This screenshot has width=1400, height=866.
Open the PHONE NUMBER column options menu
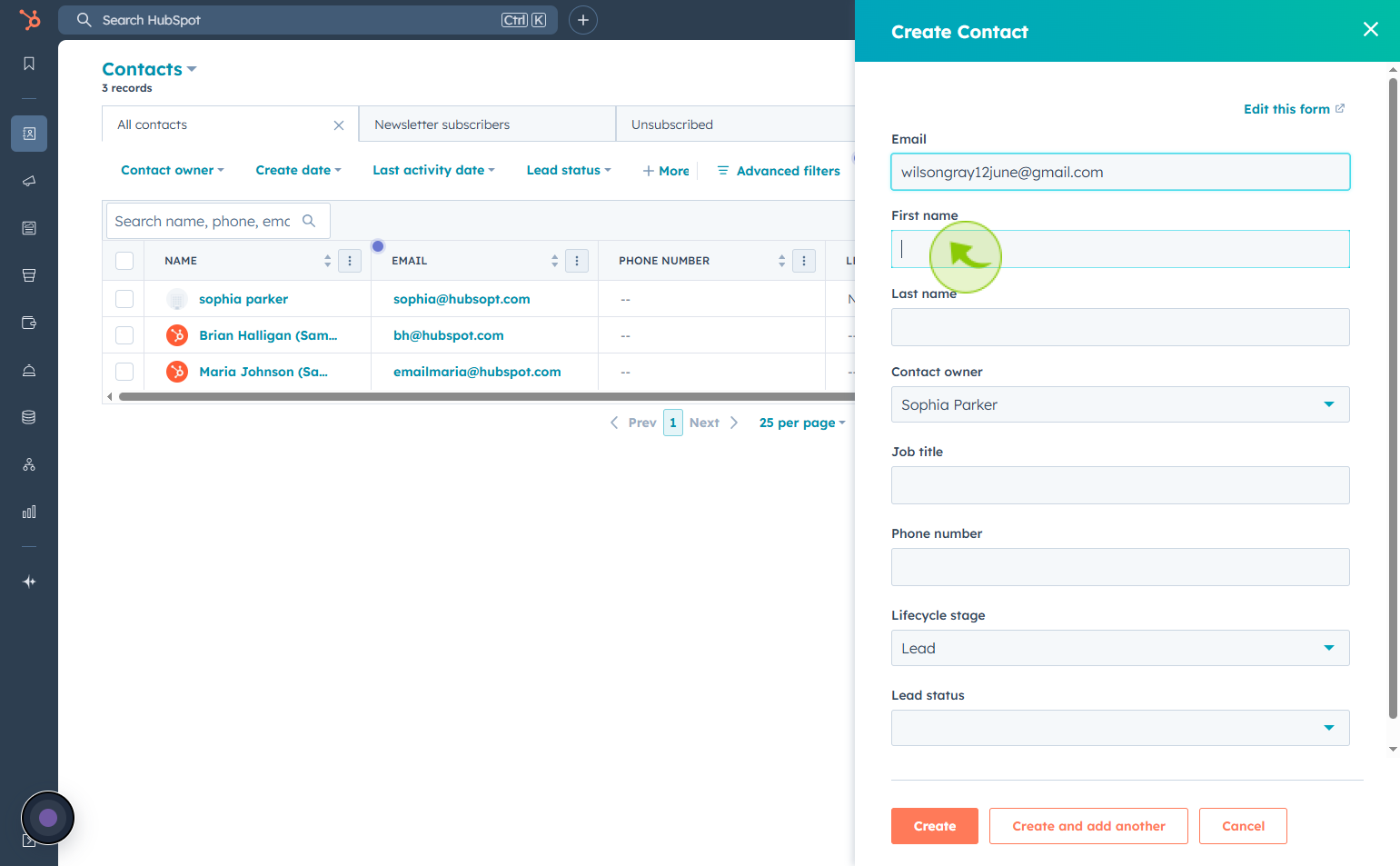(x=804, y=261)
